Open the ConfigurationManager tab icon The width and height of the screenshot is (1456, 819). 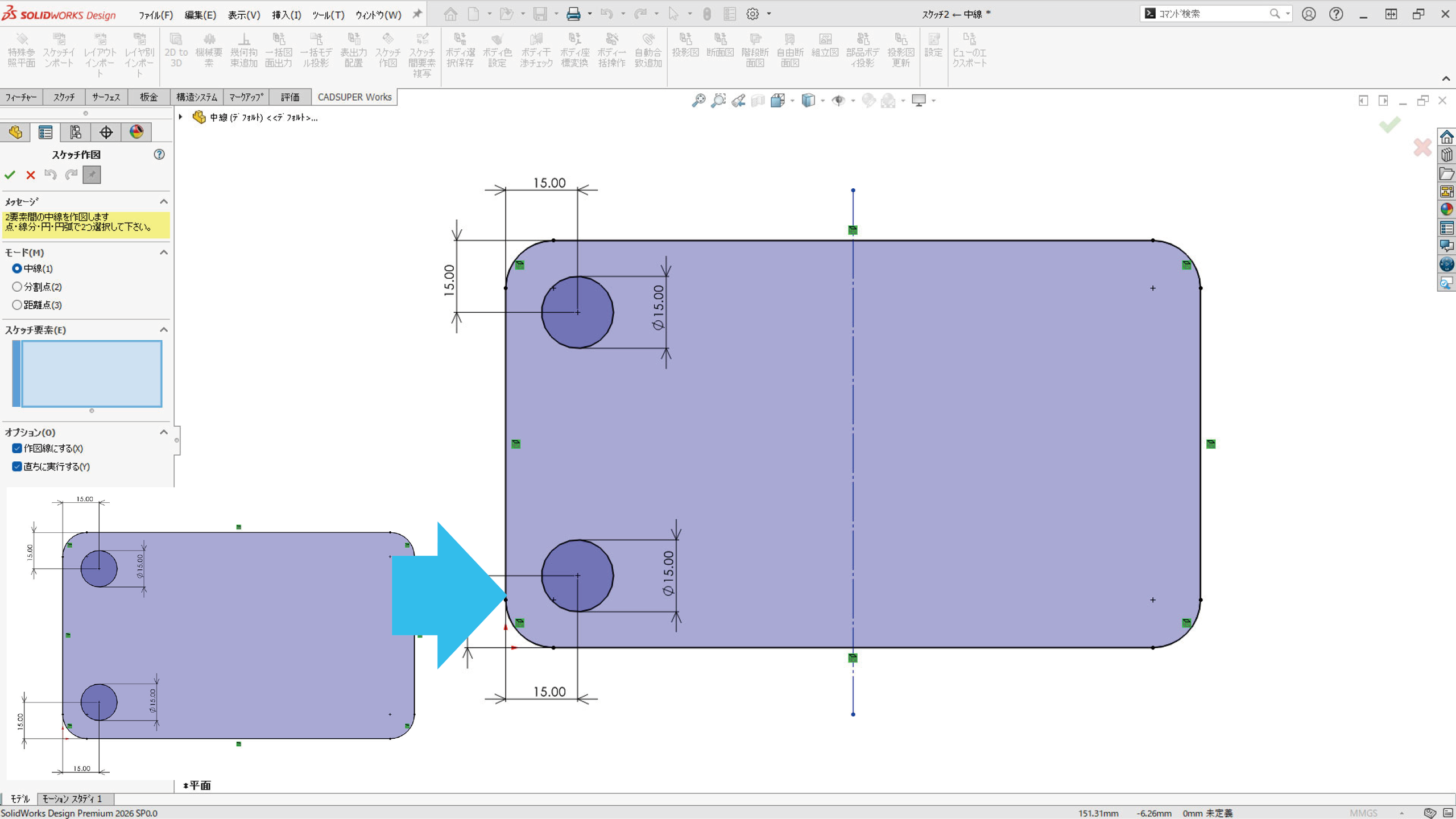[x=76, y=133]
